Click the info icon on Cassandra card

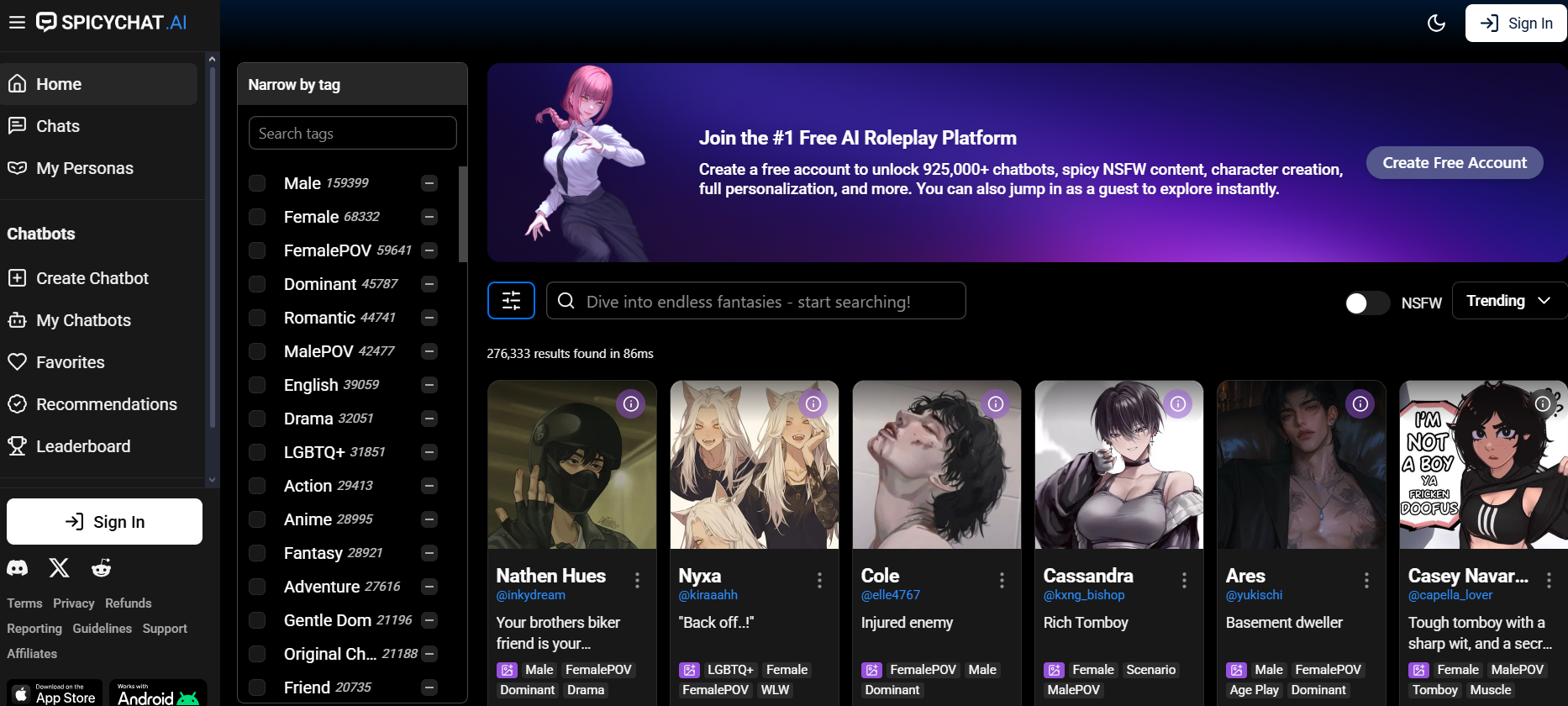point(1178,404)
